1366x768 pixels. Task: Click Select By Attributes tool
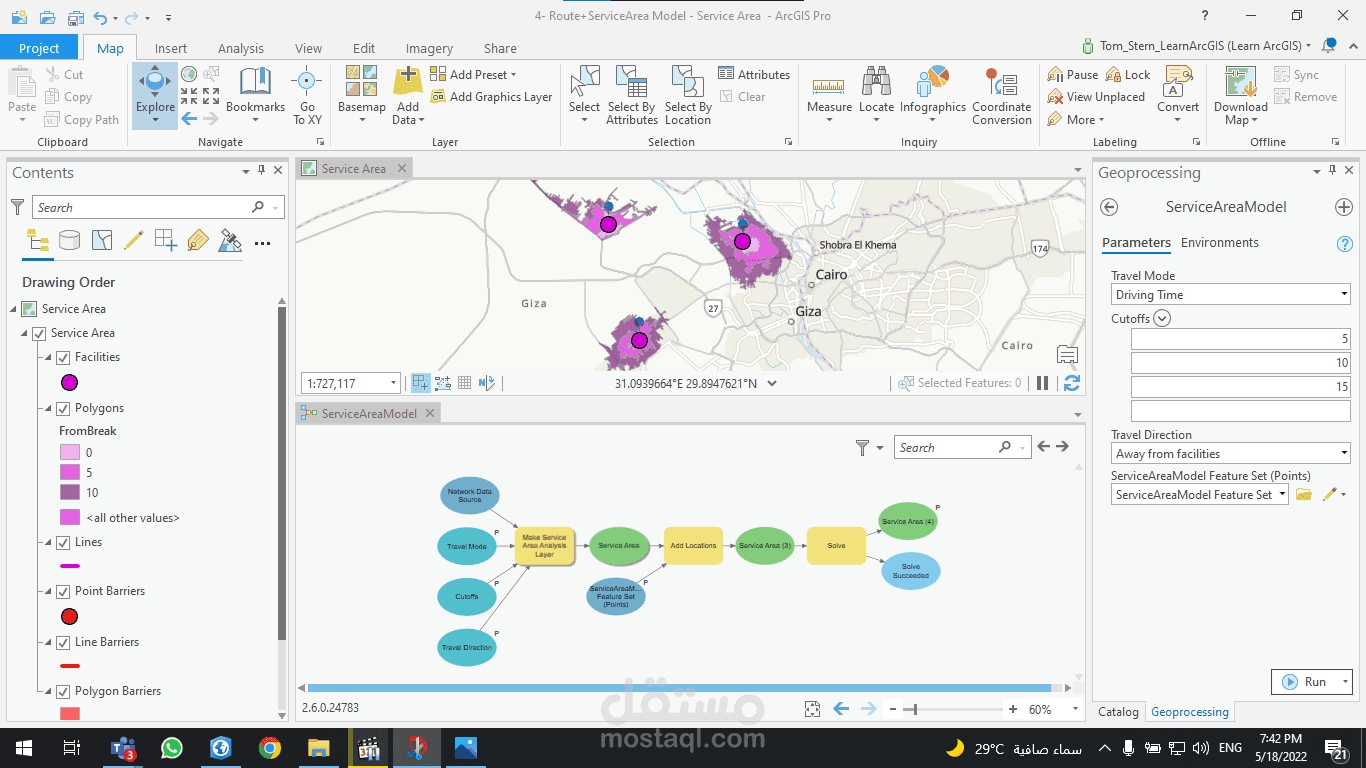click(632, 95)
